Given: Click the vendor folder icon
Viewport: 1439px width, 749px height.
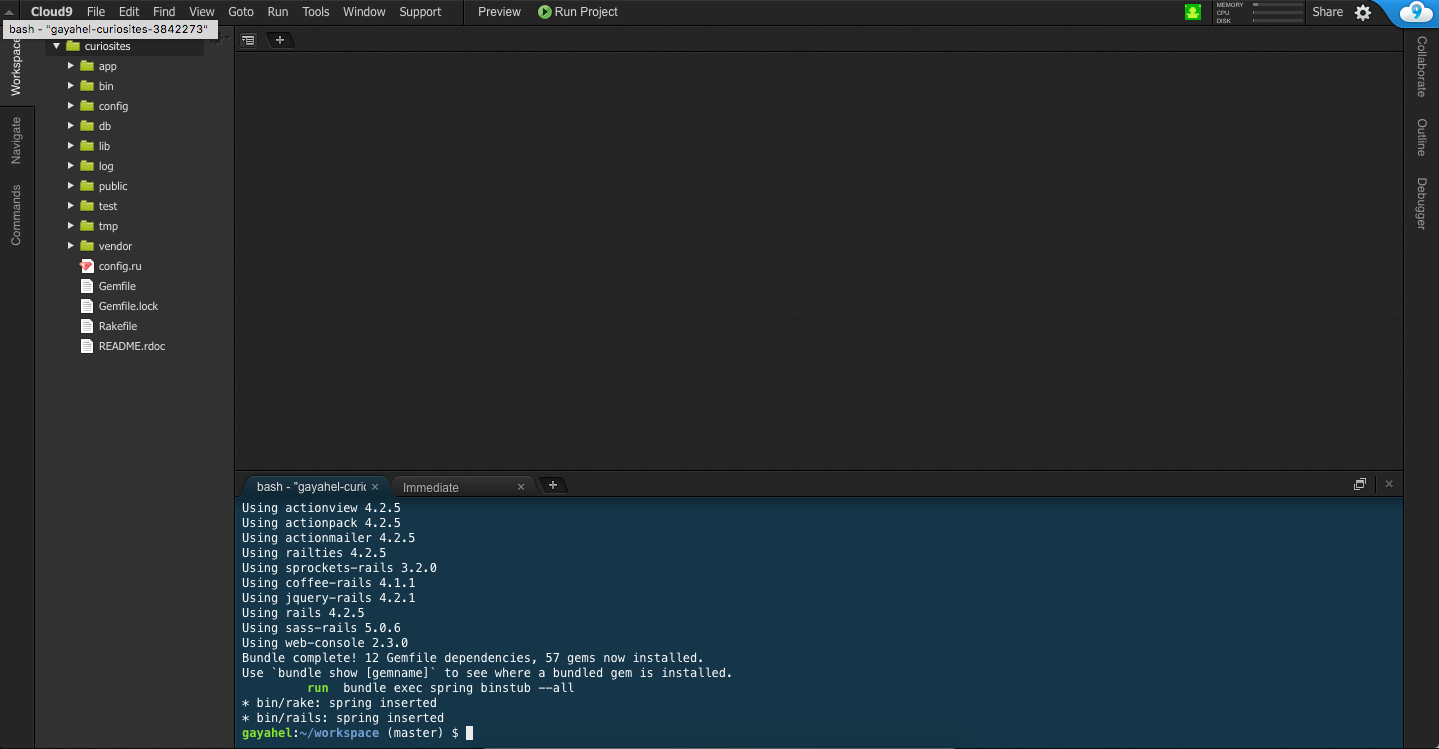Looking at the screenshot, I should (x=86, y=246).
